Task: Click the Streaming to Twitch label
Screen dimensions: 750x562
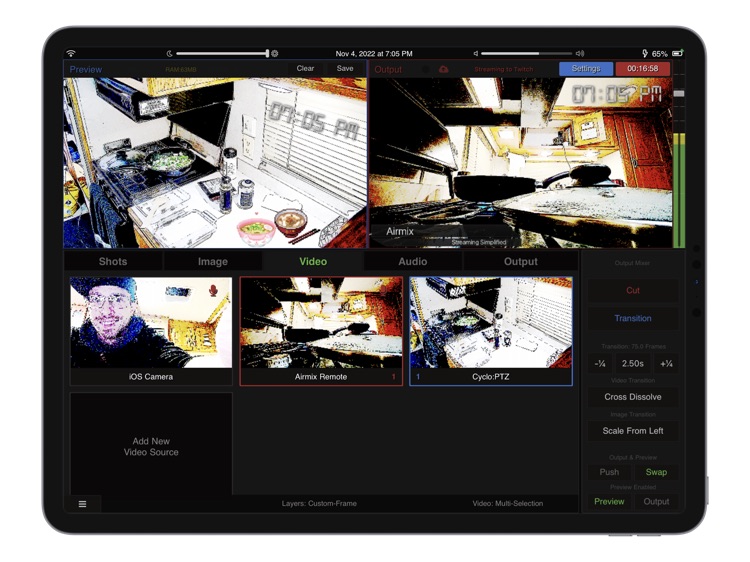Action: 504,69
